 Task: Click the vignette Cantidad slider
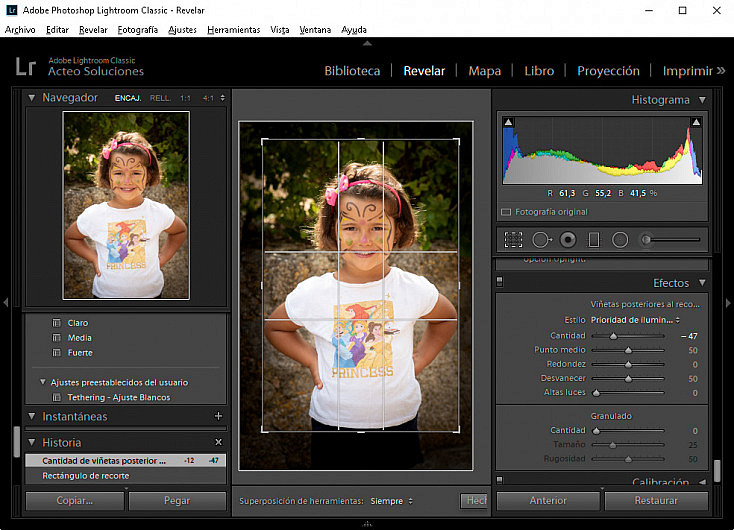tap(628, 336)
